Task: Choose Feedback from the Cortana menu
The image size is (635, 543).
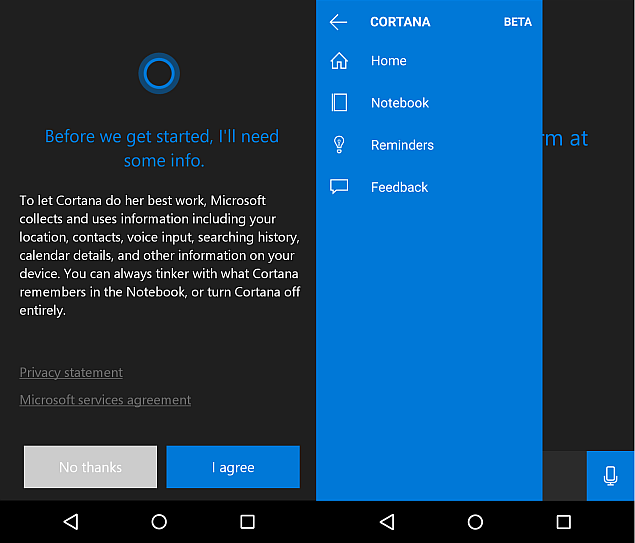Action: coord(399,187)
